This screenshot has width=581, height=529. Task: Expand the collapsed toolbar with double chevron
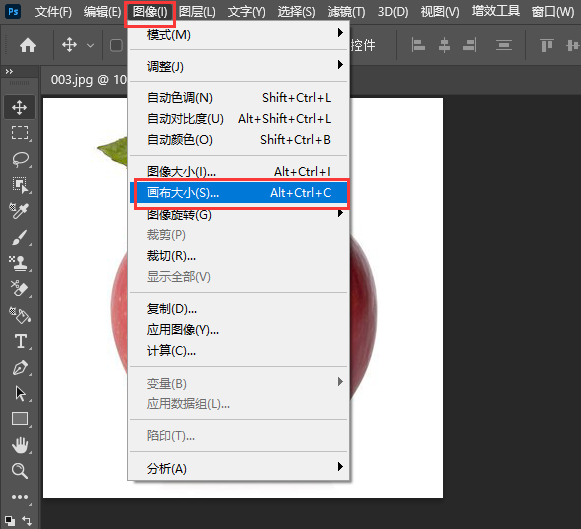coord(9,71)
